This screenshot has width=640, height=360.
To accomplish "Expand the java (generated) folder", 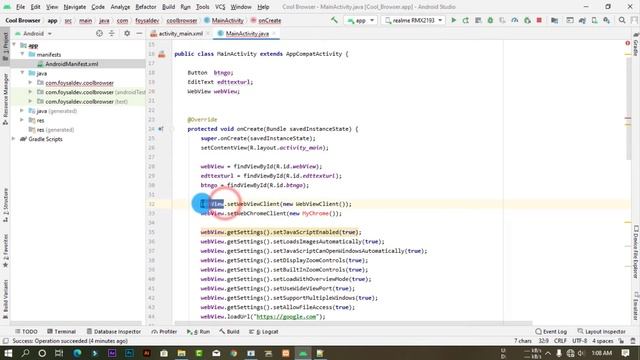I will (x=22, y=111).
